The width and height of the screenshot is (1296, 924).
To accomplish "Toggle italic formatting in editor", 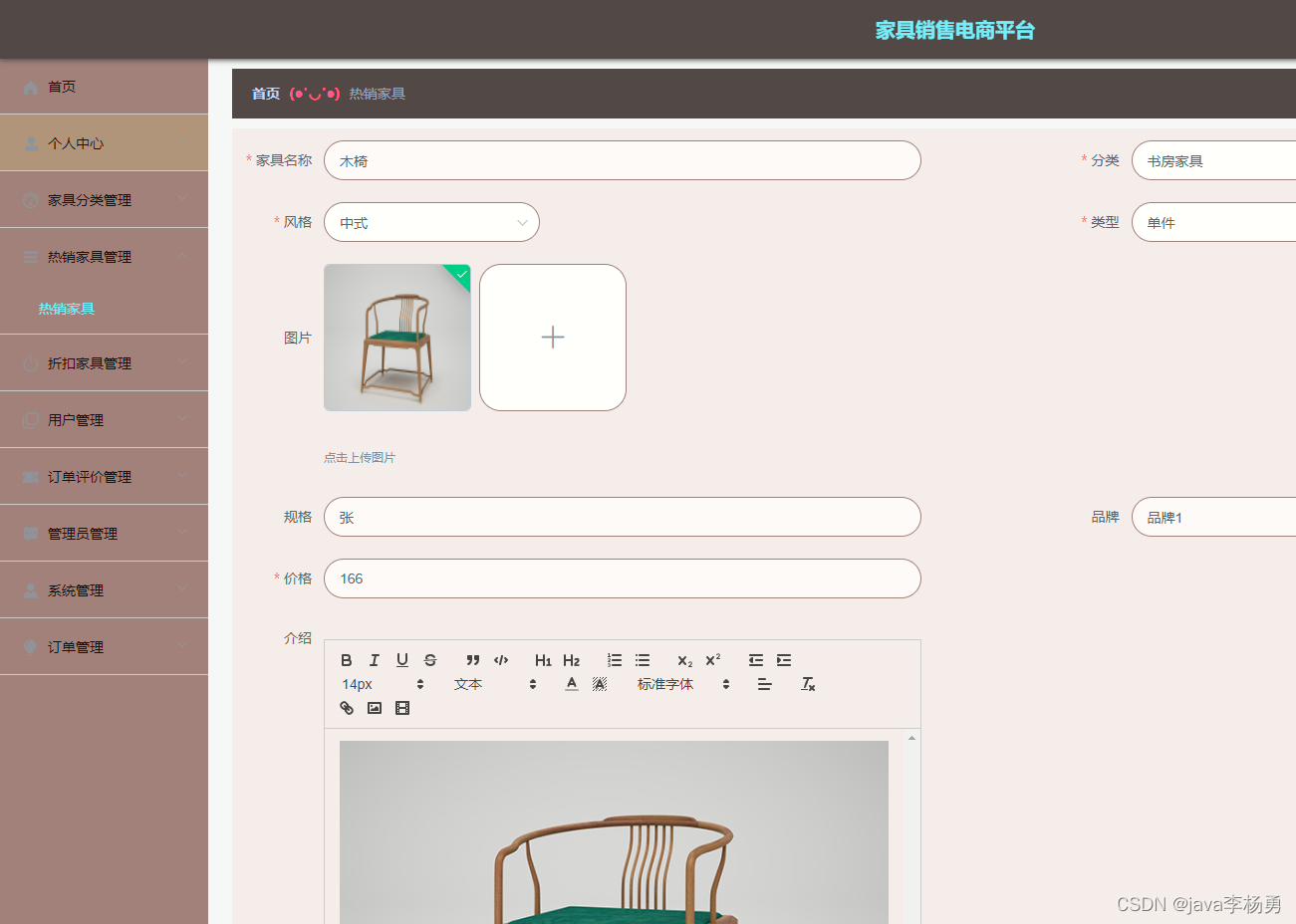I will click(x=375, y=660).
